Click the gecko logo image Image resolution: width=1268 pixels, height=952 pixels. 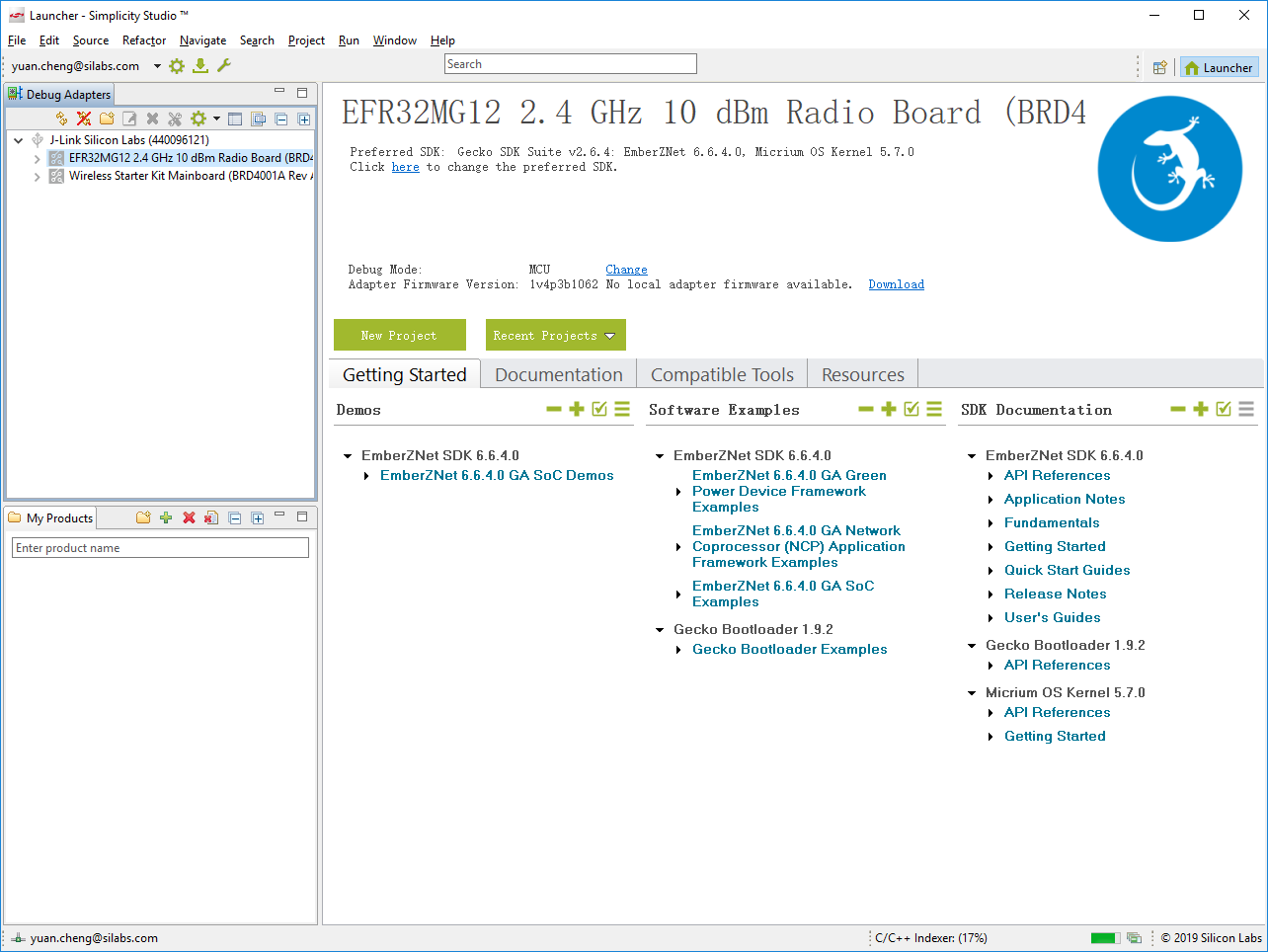coord(1170,169)
